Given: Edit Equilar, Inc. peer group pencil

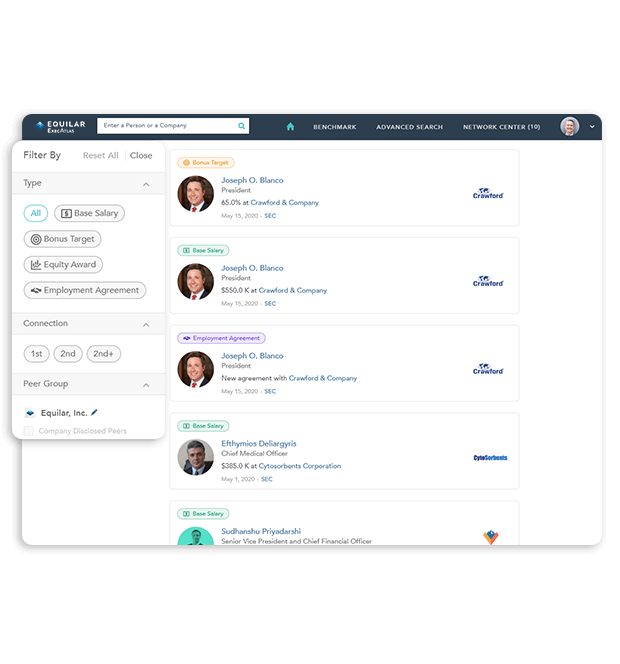Looking at the screenshot, I should pyautogui.click(x=94, y=412).
